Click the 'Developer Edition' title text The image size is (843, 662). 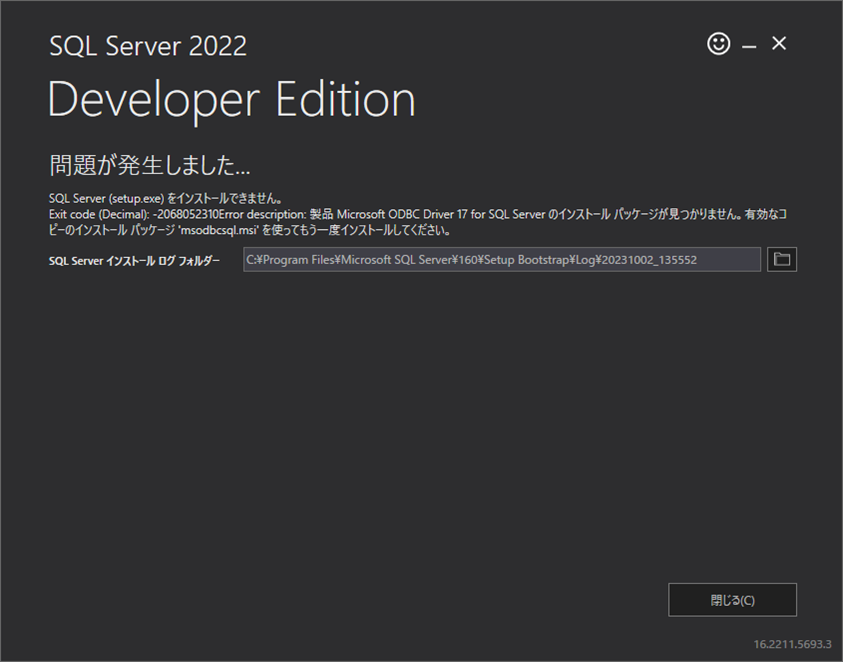tap(231, 98)
